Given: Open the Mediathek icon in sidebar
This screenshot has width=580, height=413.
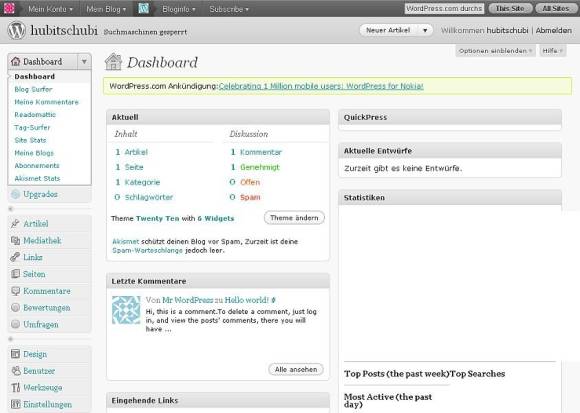Looking at the screenshot, I should tap(15, 240).
